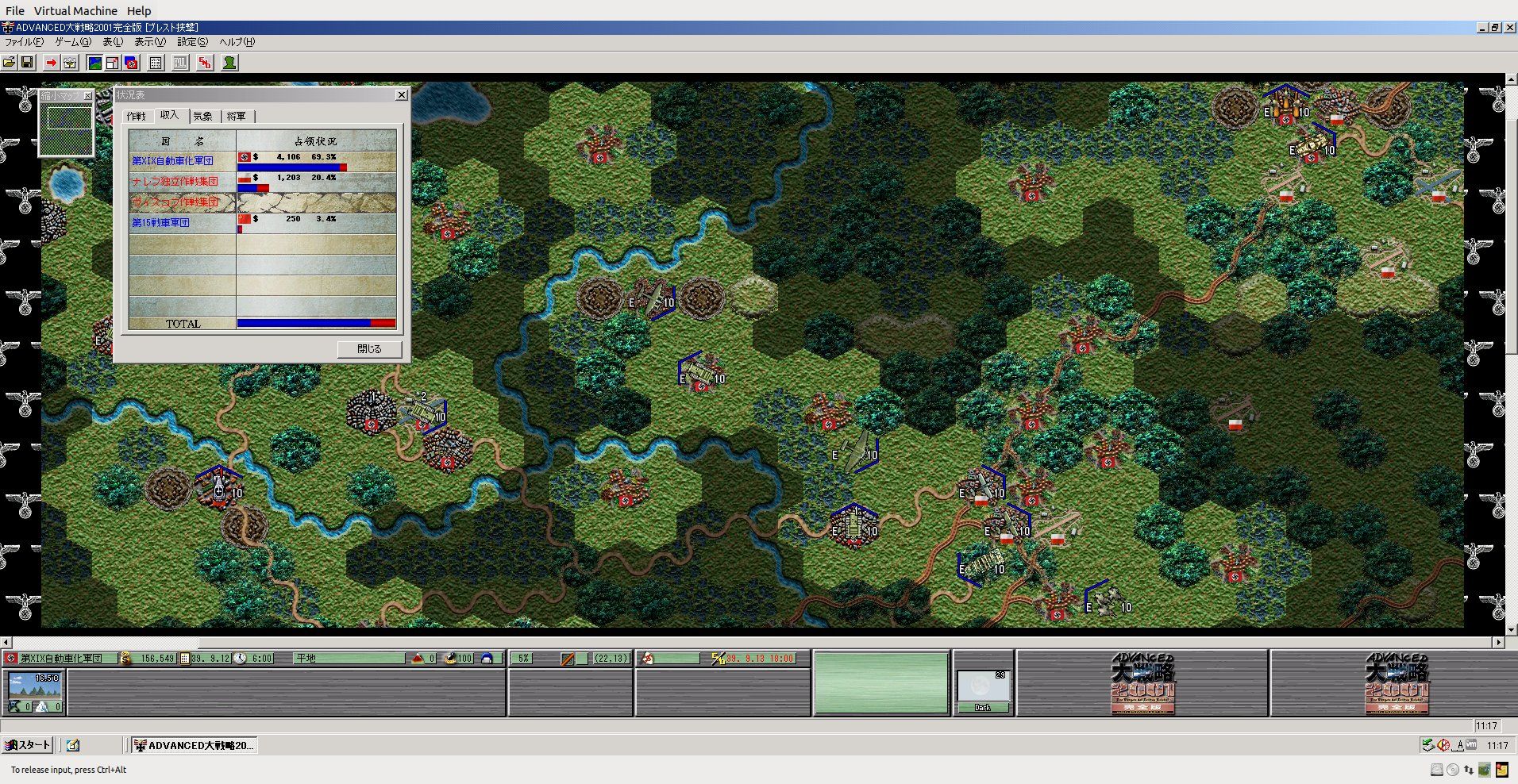Screen dimensions: 1518x784
Task: Click the 1,203 income value
Action: [288, 178]
